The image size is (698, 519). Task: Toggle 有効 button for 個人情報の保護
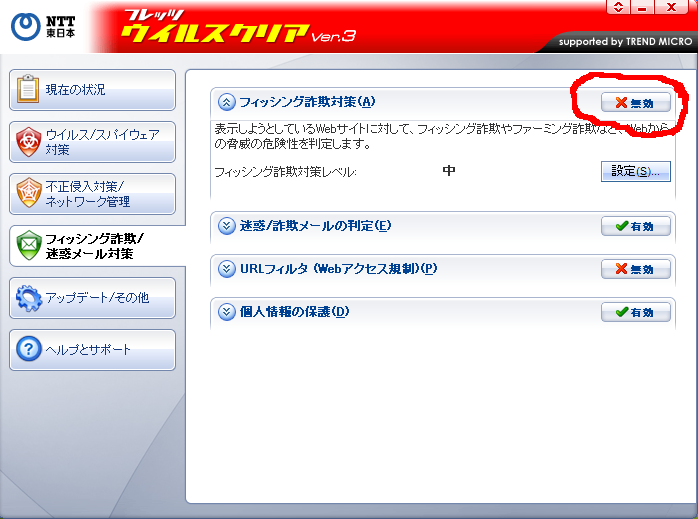pyautogui.click(x=635, y=312)
